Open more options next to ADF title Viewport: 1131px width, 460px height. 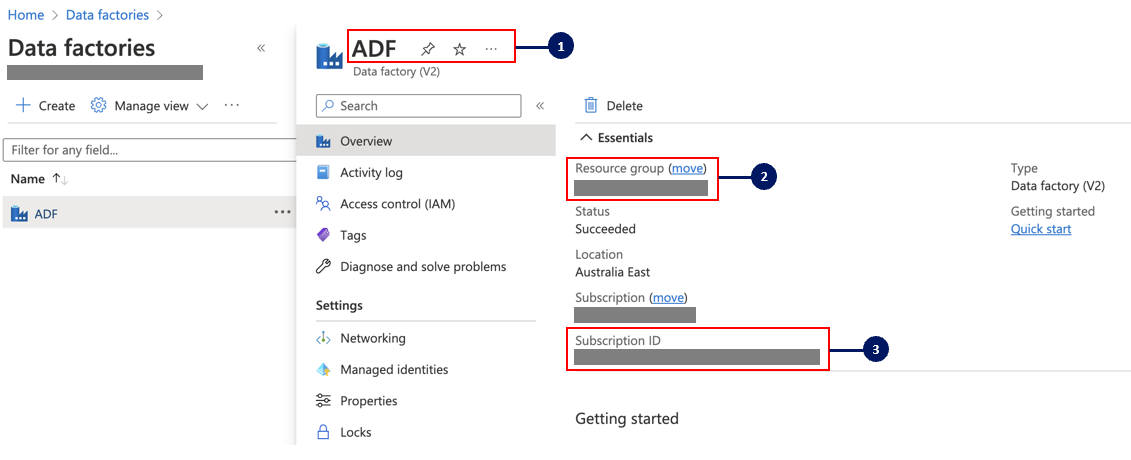(491, 48)
